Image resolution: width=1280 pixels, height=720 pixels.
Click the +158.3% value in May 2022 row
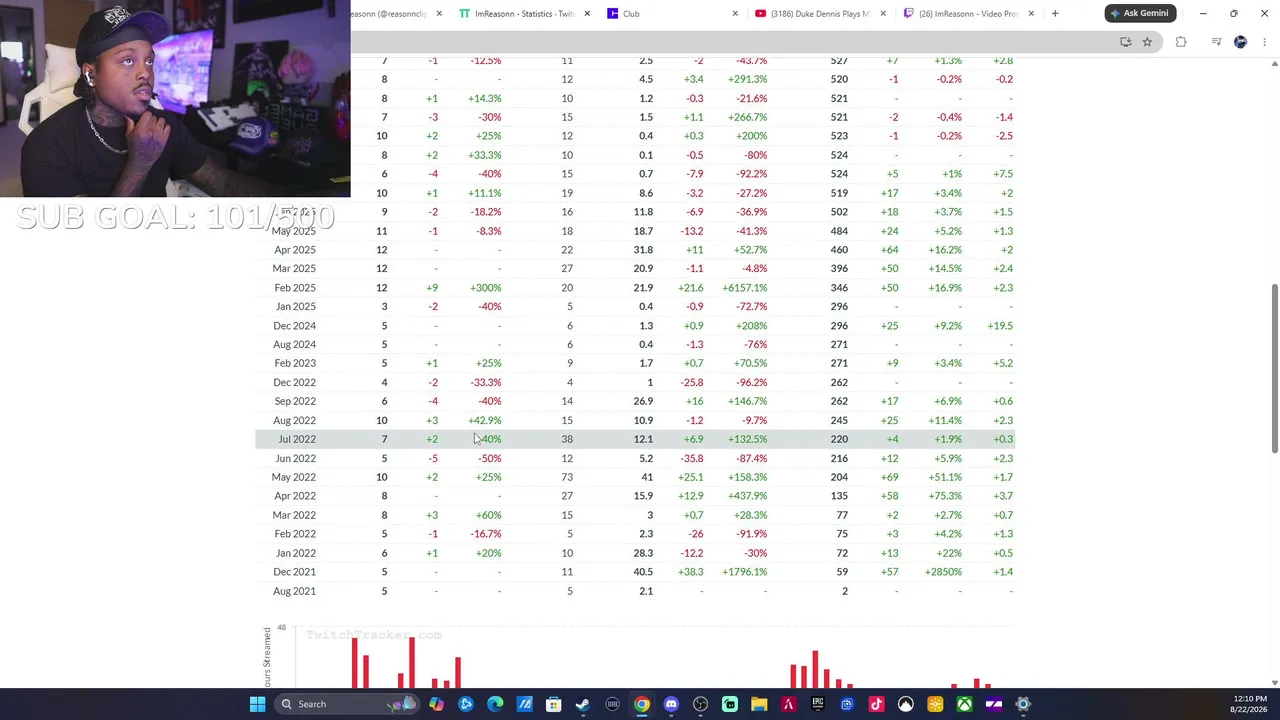[745, 477]
